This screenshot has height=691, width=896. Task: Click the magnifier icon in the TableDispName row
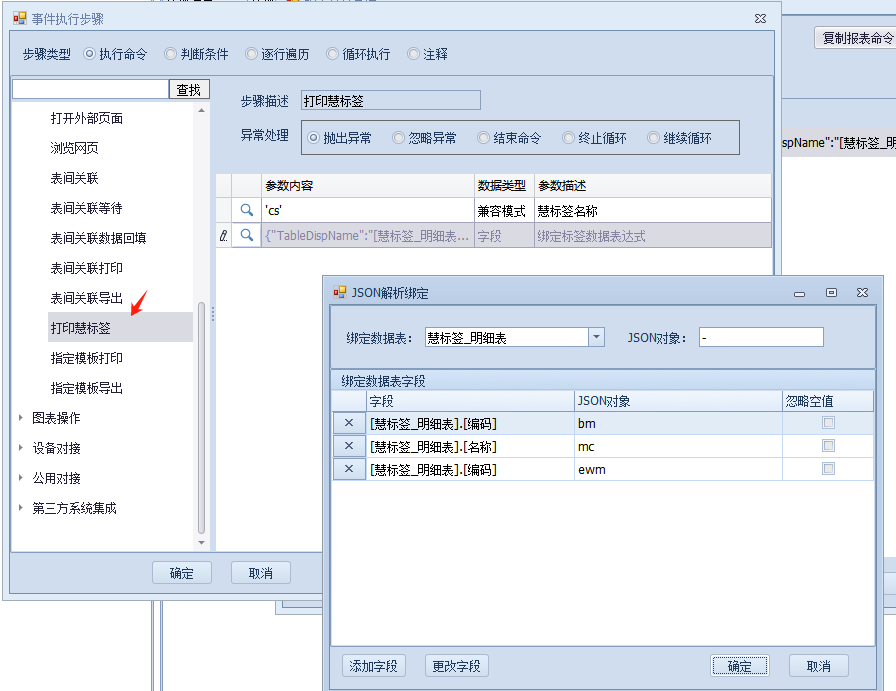[x=246, y=235]
